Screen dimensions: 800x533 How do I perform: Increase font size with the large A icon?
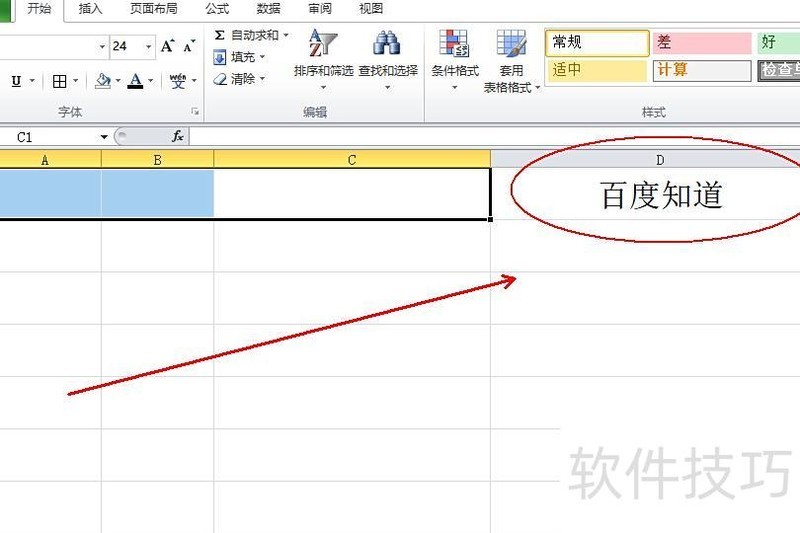(167, 46)
